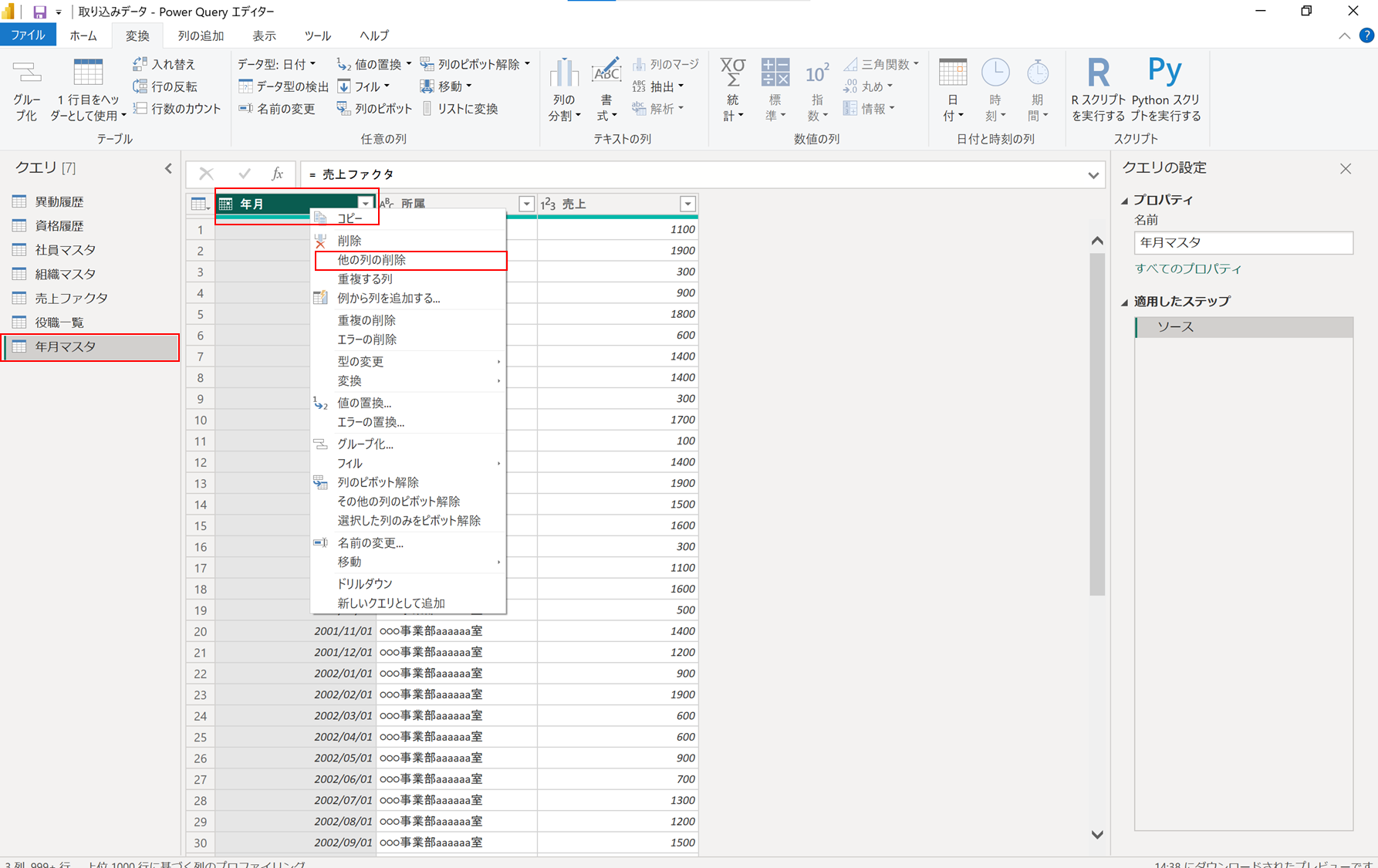Click the query name input field
This screenshot has height=868, width=1378.
point(1244,242)
